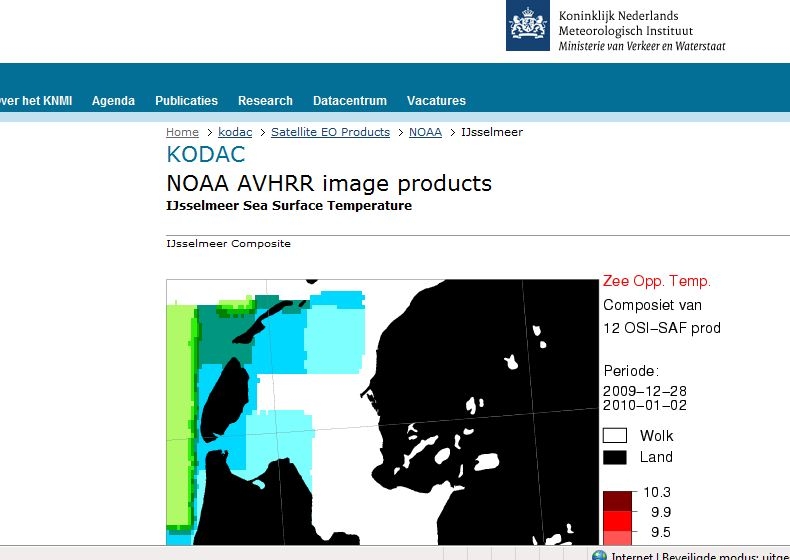
Task: Open the Datacentrum menu item
Action: point(350,101)
